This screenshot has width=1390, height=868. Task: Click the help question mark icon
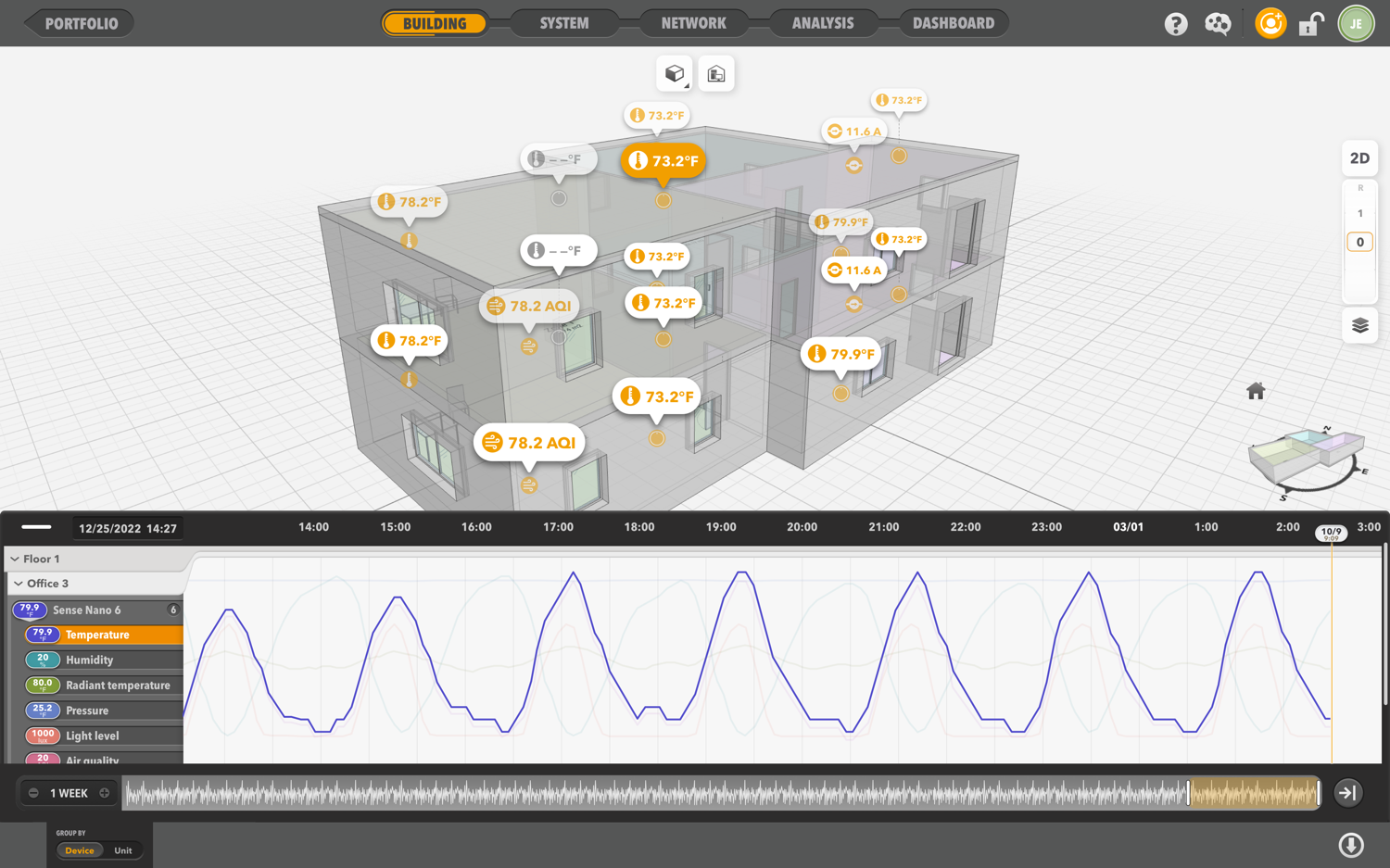click(1176, 24)
